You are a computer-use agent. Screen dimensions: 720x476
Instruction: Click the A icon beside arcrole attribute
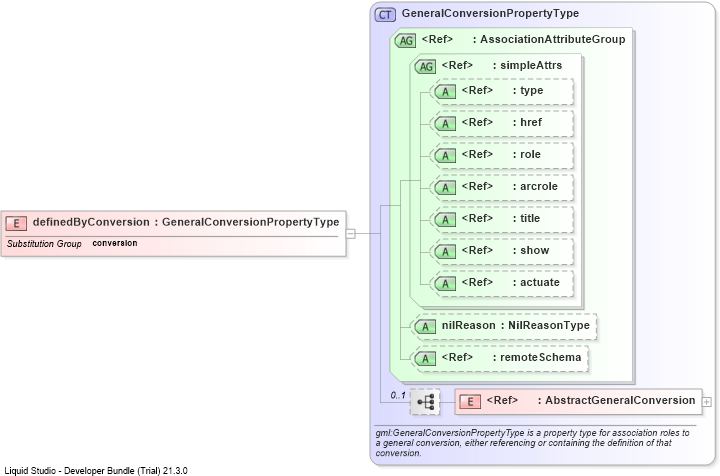445,188
